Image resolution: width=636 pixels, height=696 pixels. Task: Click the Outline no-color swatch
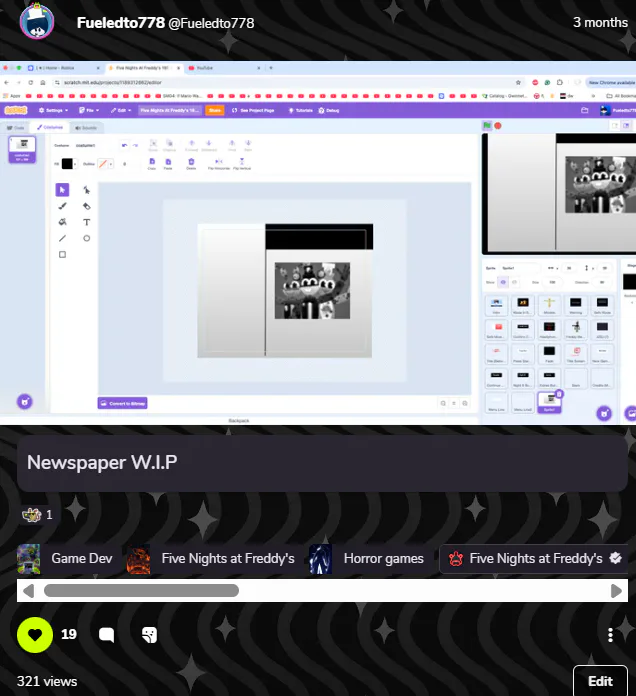pyautogui.click(x=103, y=164)
